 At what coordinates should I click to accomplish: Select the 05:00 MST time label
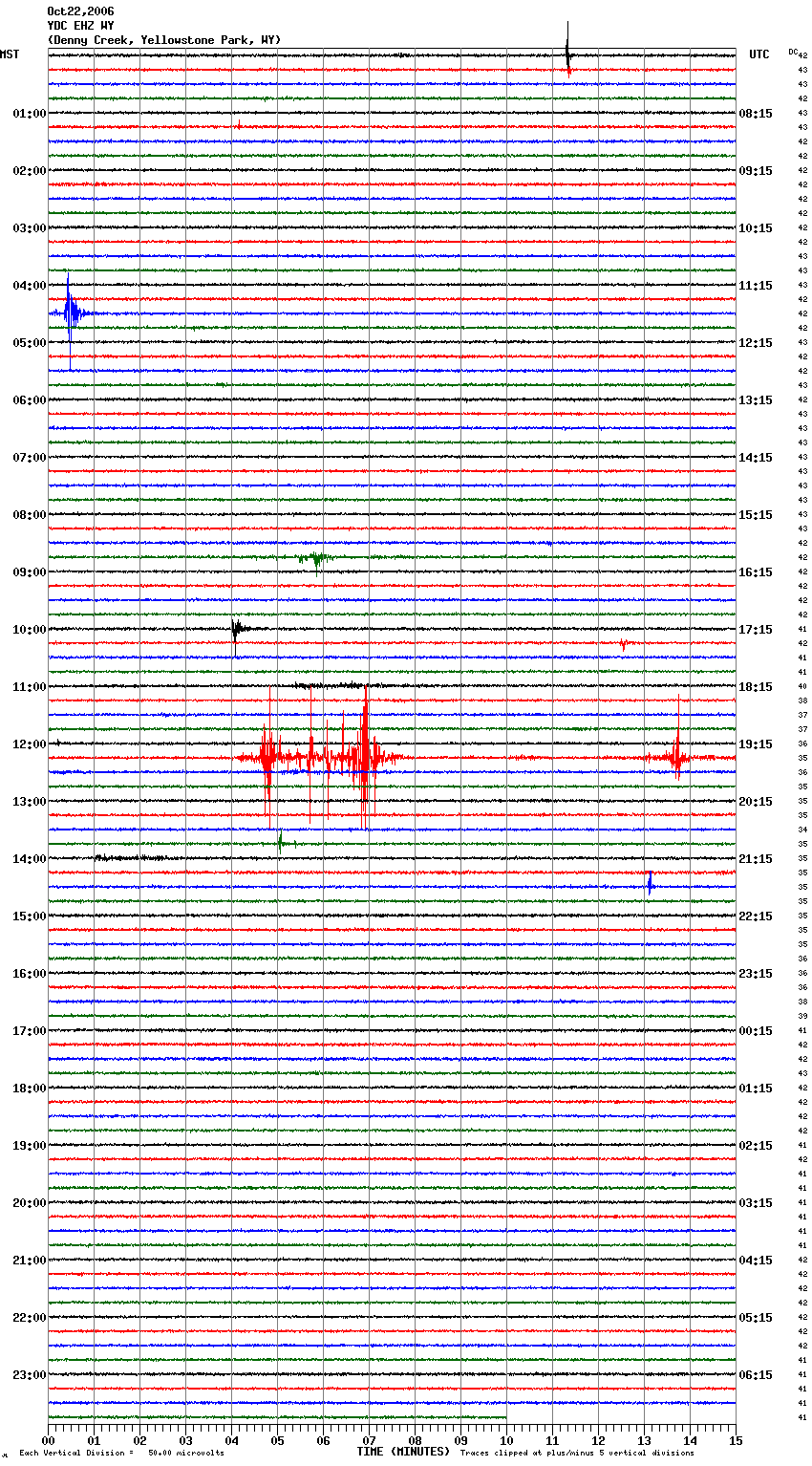tap(30, 343)
